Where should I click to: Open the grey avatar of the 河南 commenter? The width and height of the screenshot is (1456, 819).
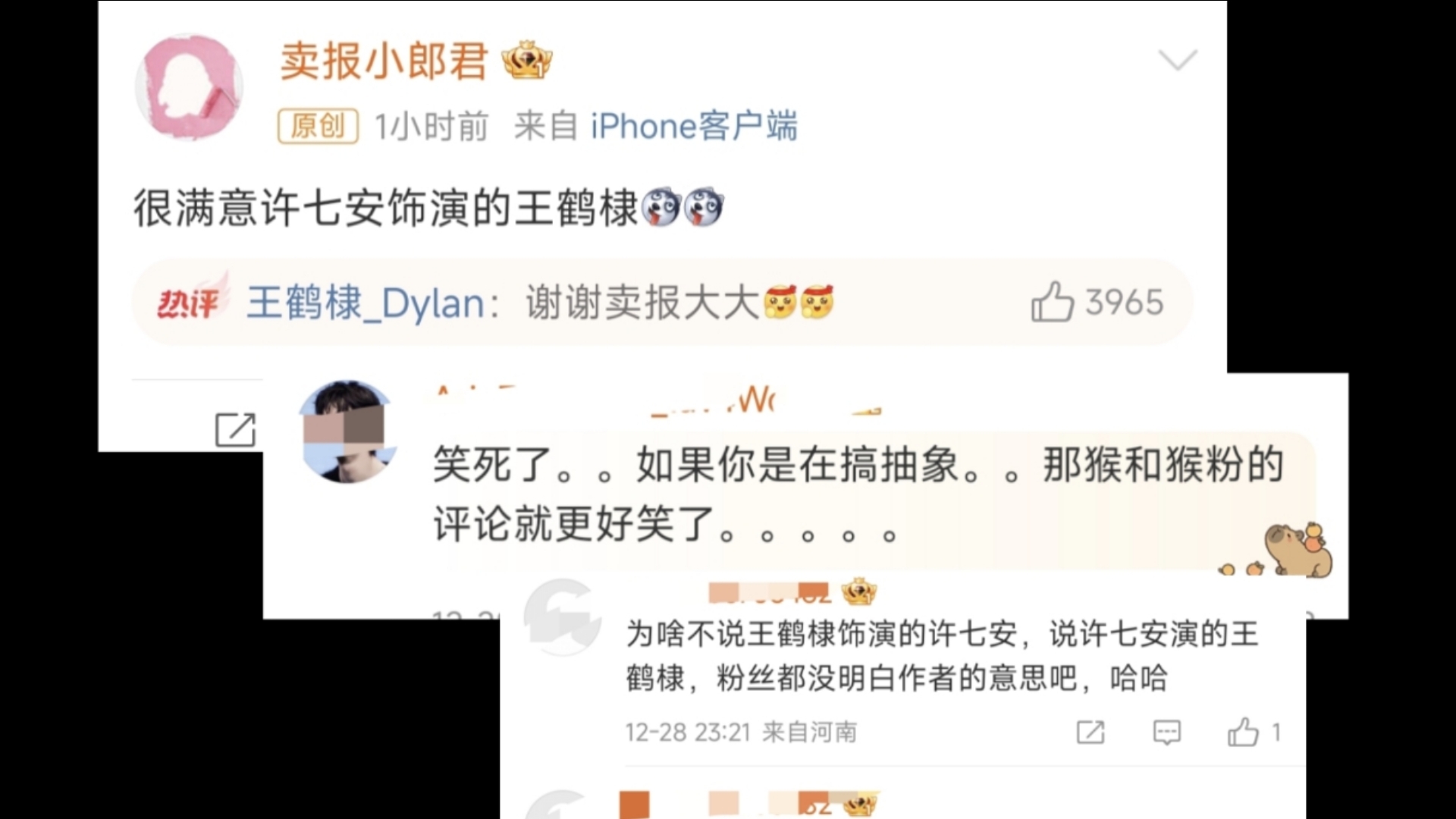tap(562, 617)
